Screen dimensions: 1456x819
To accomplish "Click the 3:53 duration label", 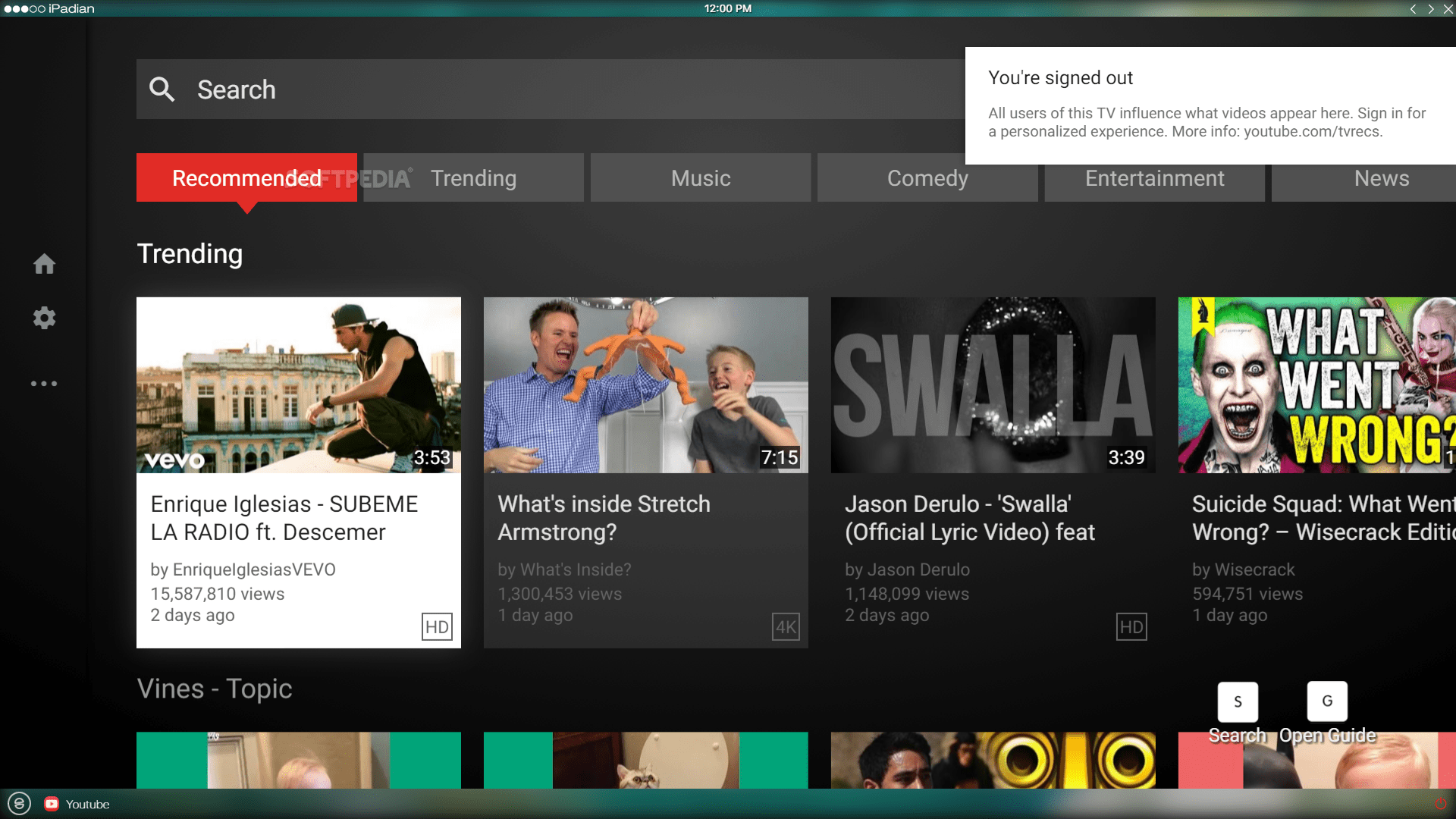I will tap(431, 458).
